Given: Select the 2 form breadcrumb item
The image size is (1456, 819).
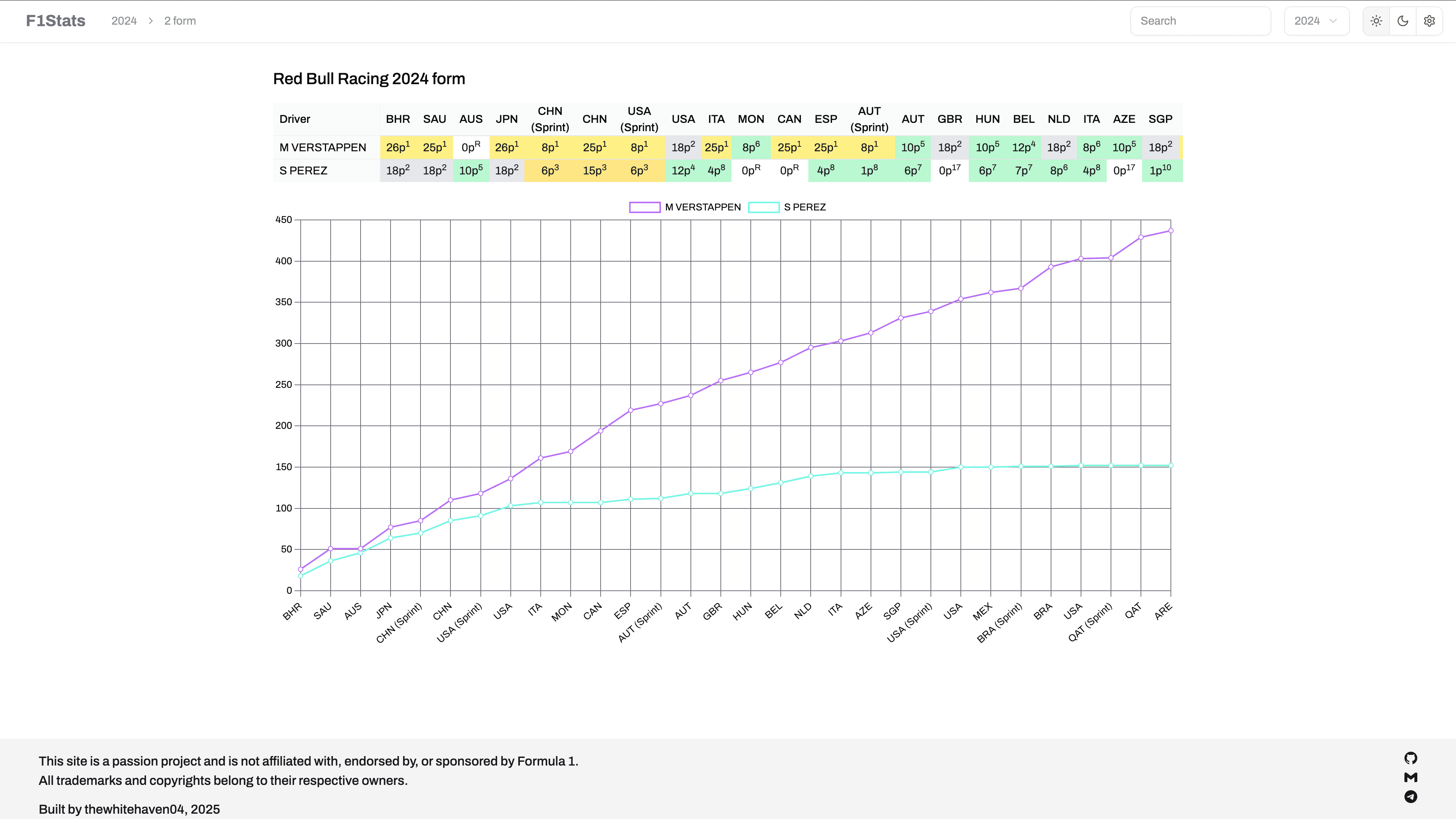Looking at the screenshot, I should coord(180,20).
